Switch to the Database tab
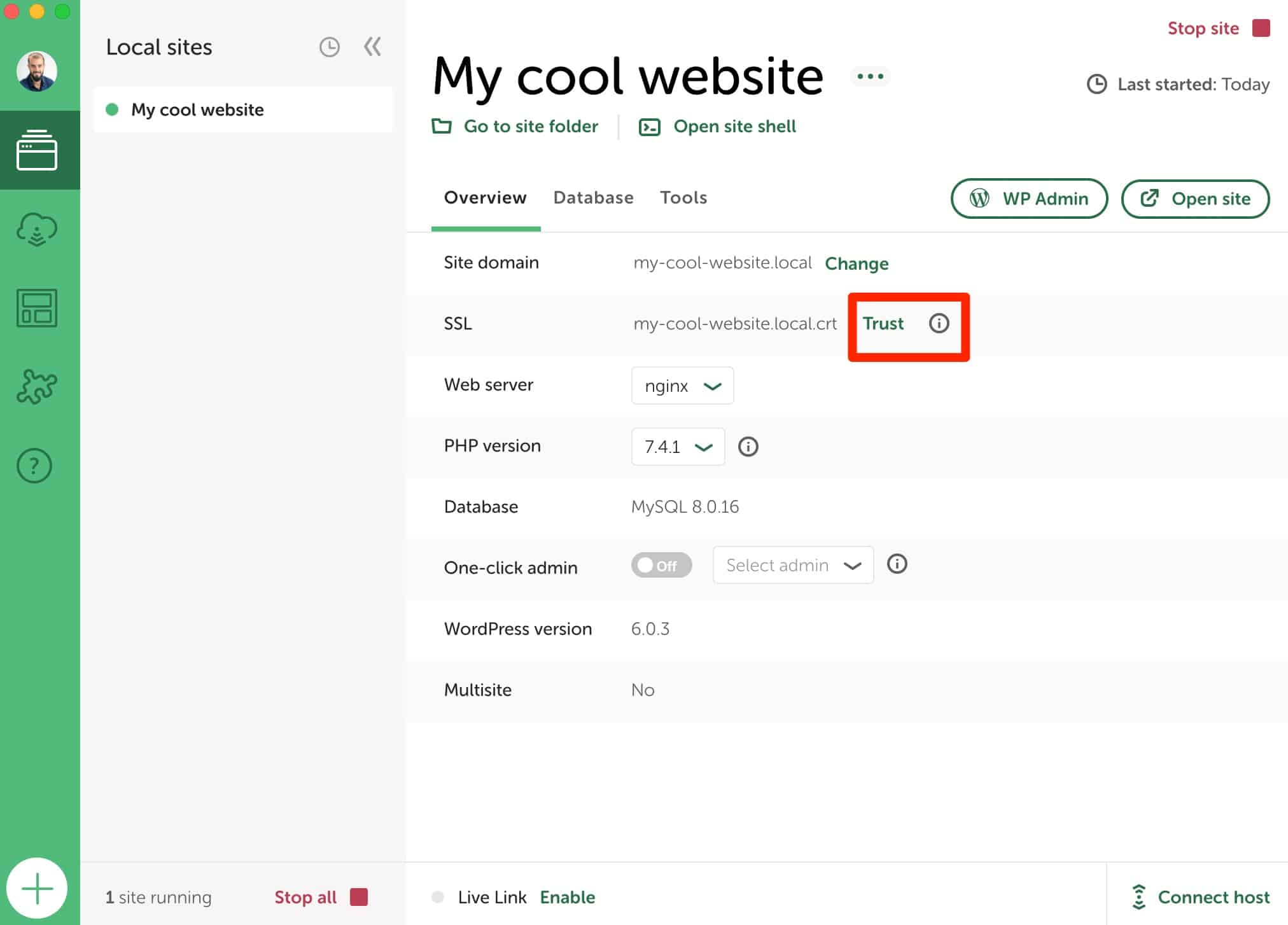Viewport: 1288px width, 925px height. point(593,198)
